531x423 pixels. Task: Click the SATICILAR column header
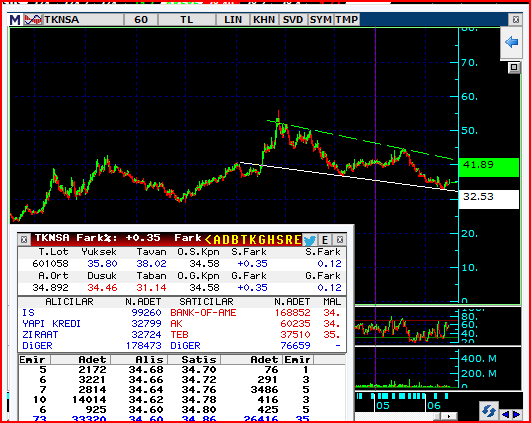click(206, 301)
